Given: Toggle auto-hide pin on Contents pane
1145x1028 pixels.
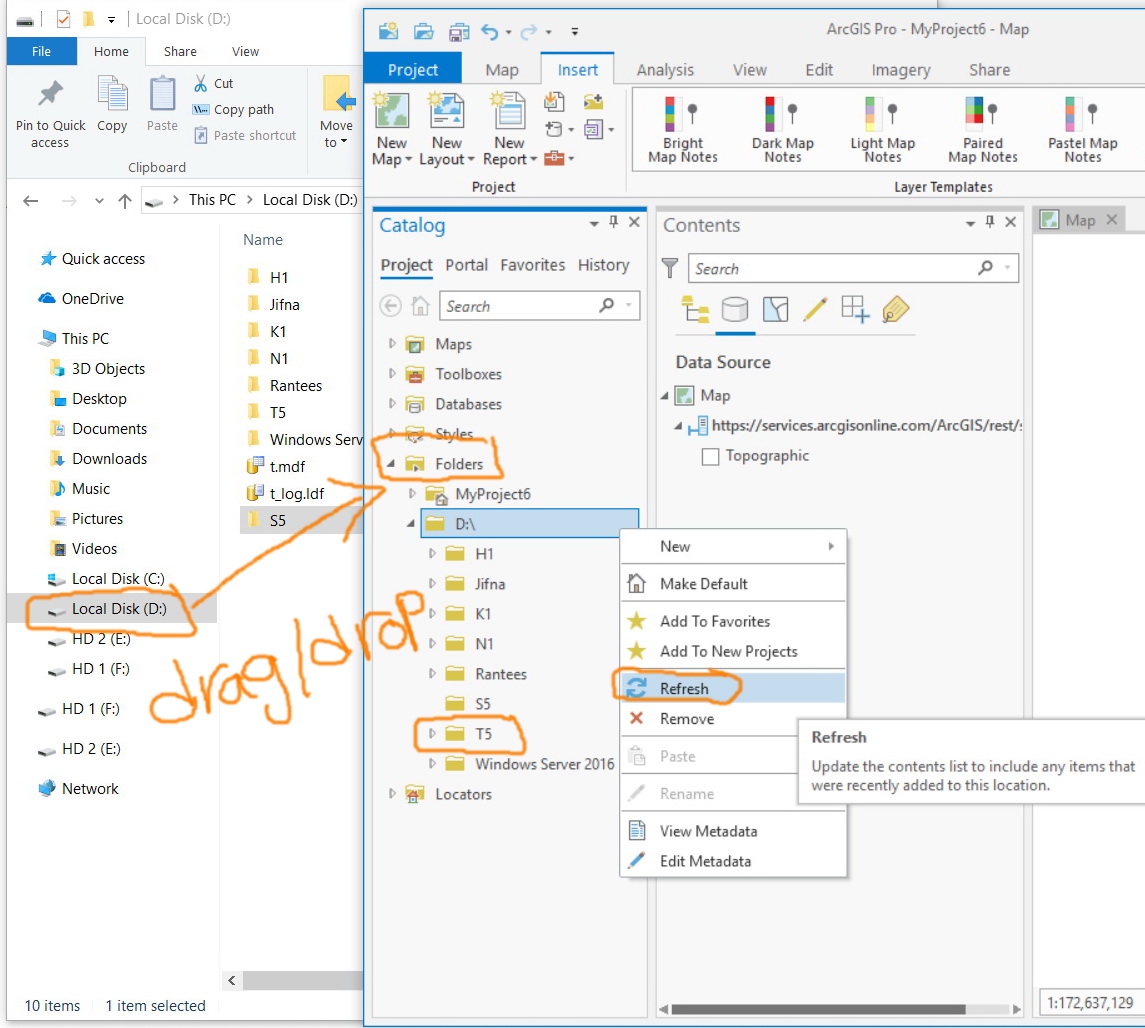Looking at the screenshot, I should point(989,221).
